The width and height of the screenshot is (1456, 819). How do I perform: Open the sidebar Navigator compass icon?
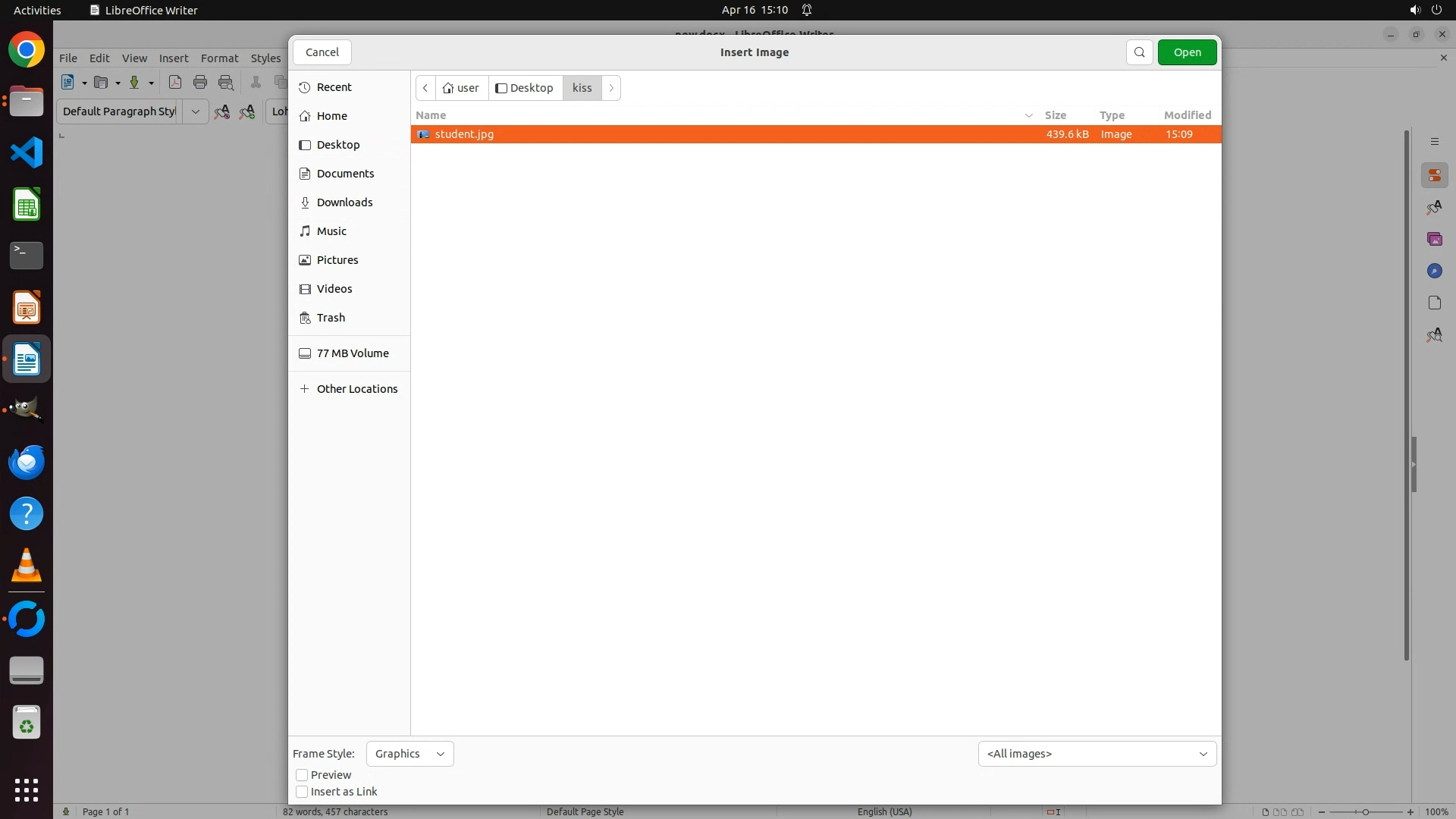[x=1434, y=271]
